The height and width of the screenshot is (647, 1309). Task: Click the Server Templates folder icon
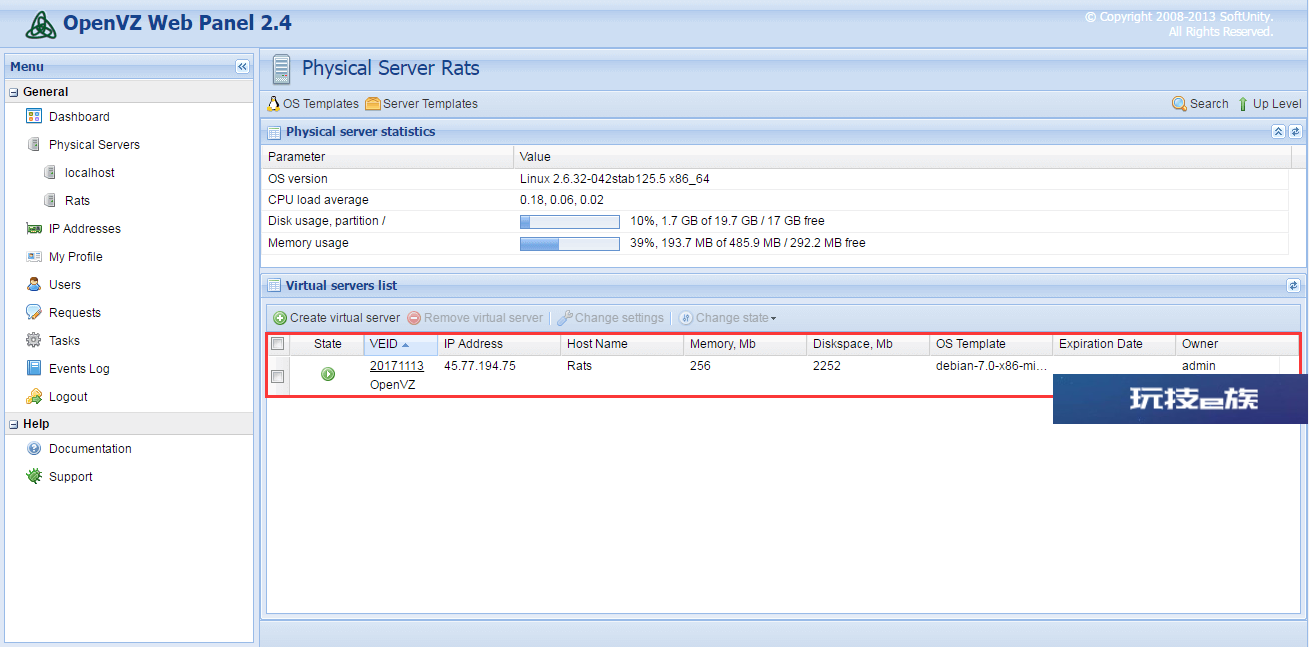coord(373,104)
